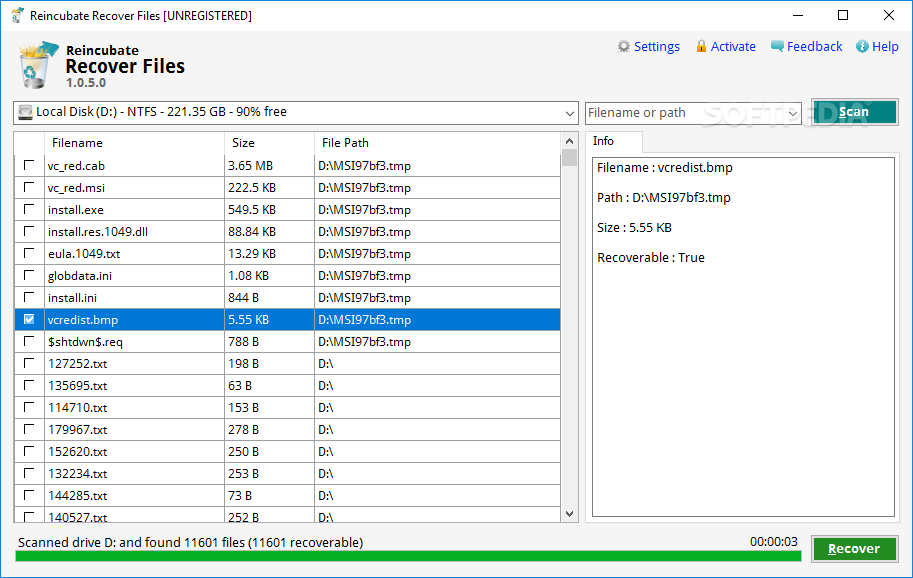
Task: Maximize the Recover Files window
Action: tap(843, 16)
